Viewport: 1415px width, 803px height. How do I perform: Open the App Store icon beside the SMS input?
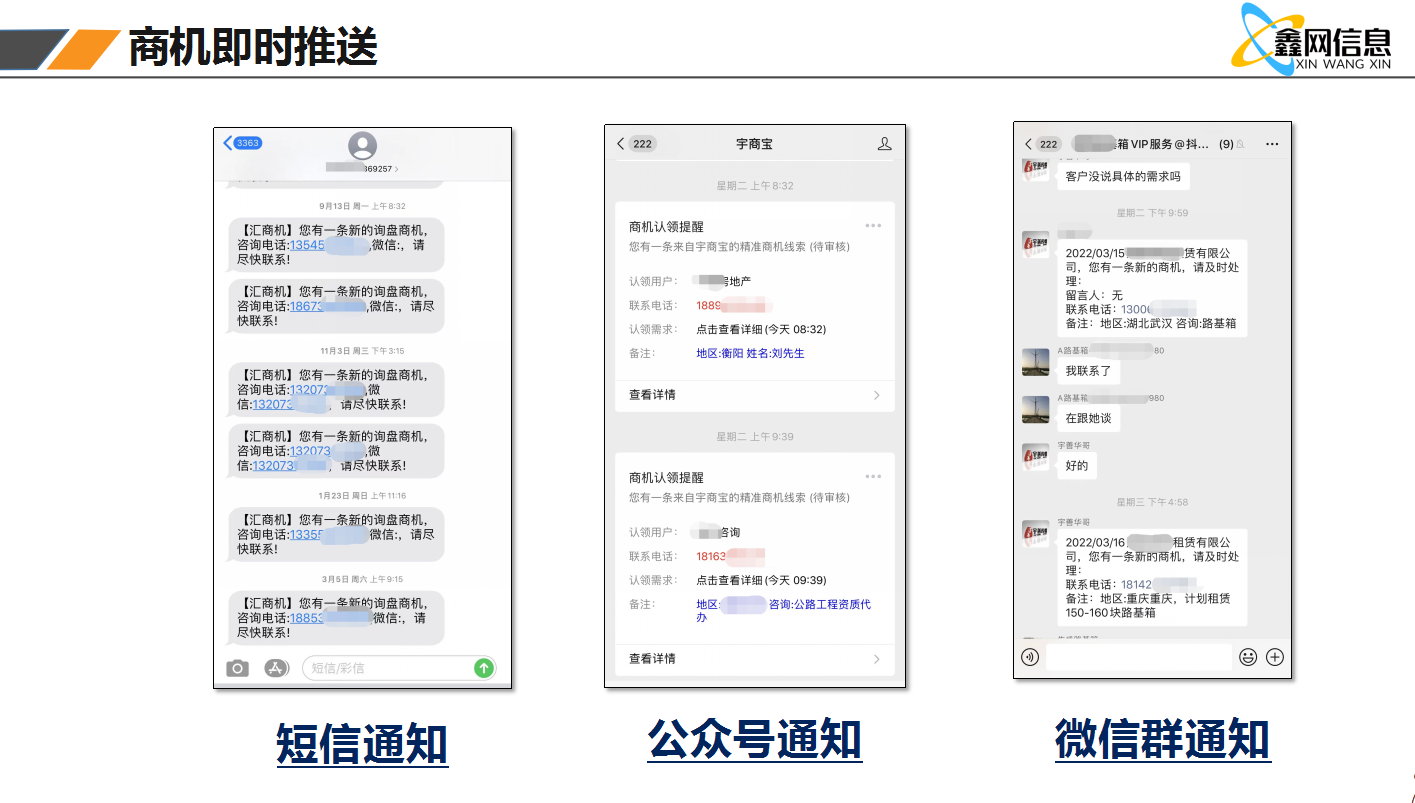coord(276,668)
